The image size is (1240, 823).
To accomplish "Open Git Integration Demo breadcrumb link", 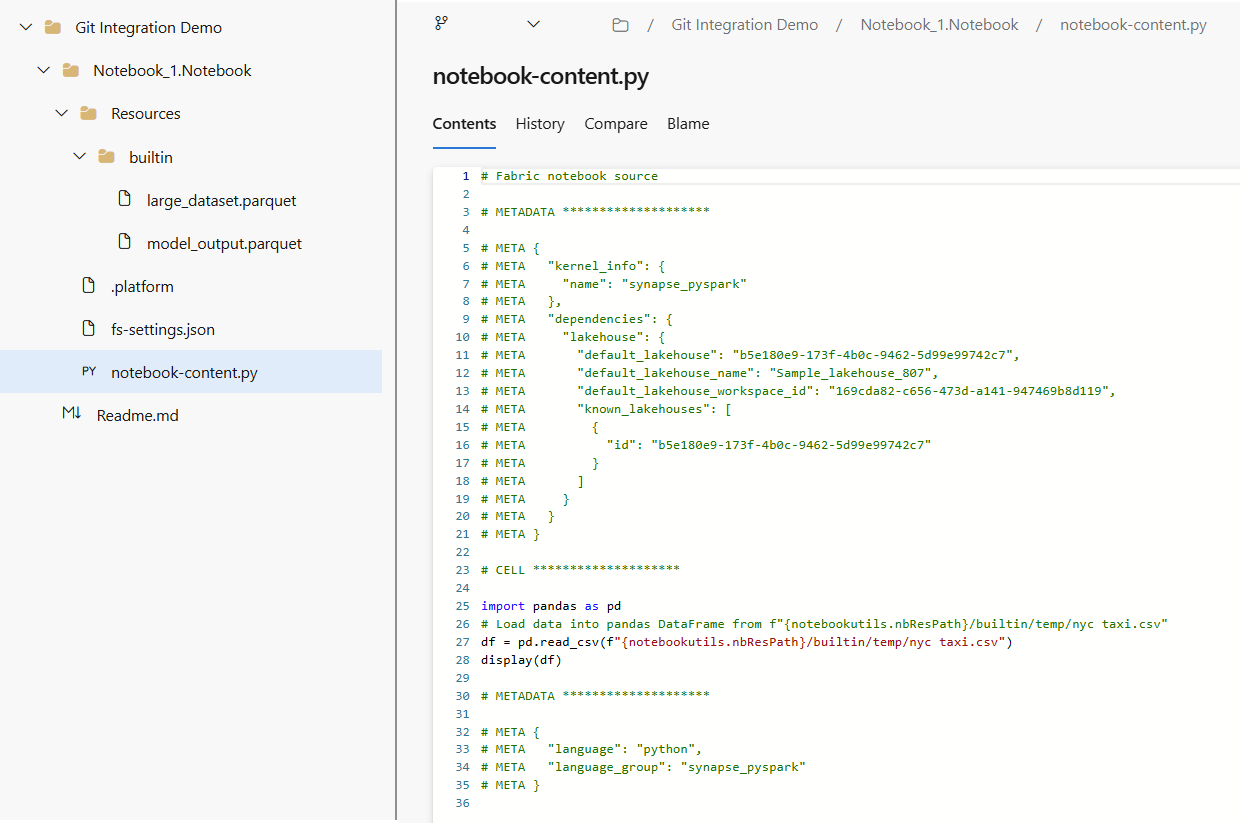I will (x=744, y=25).
